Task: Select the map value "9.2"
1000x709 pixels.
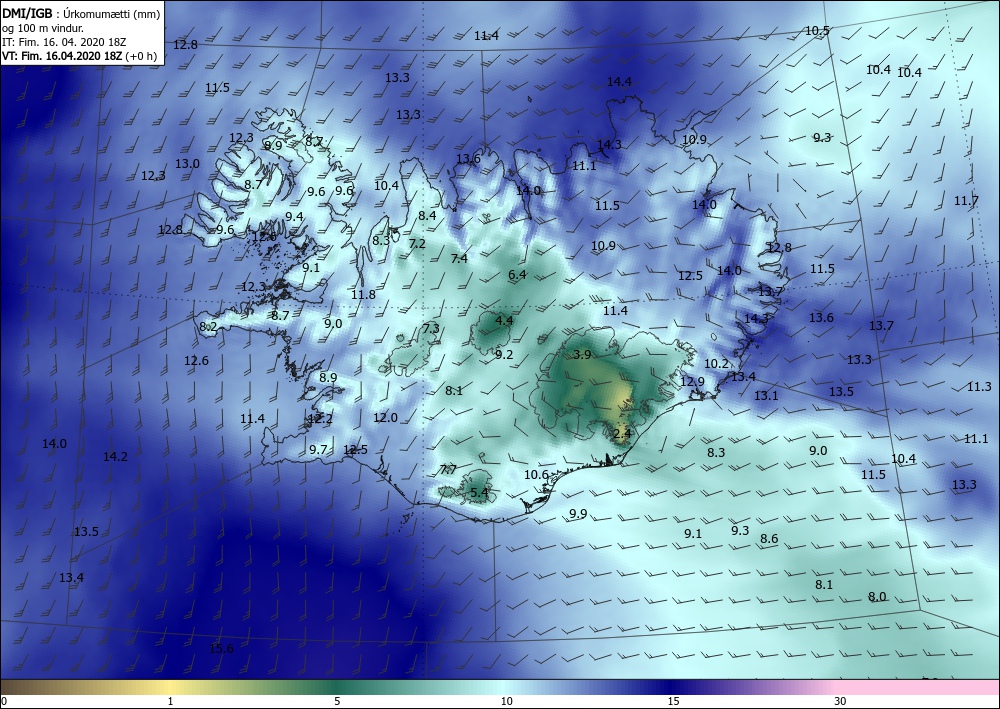Action: tap(504, 354)
